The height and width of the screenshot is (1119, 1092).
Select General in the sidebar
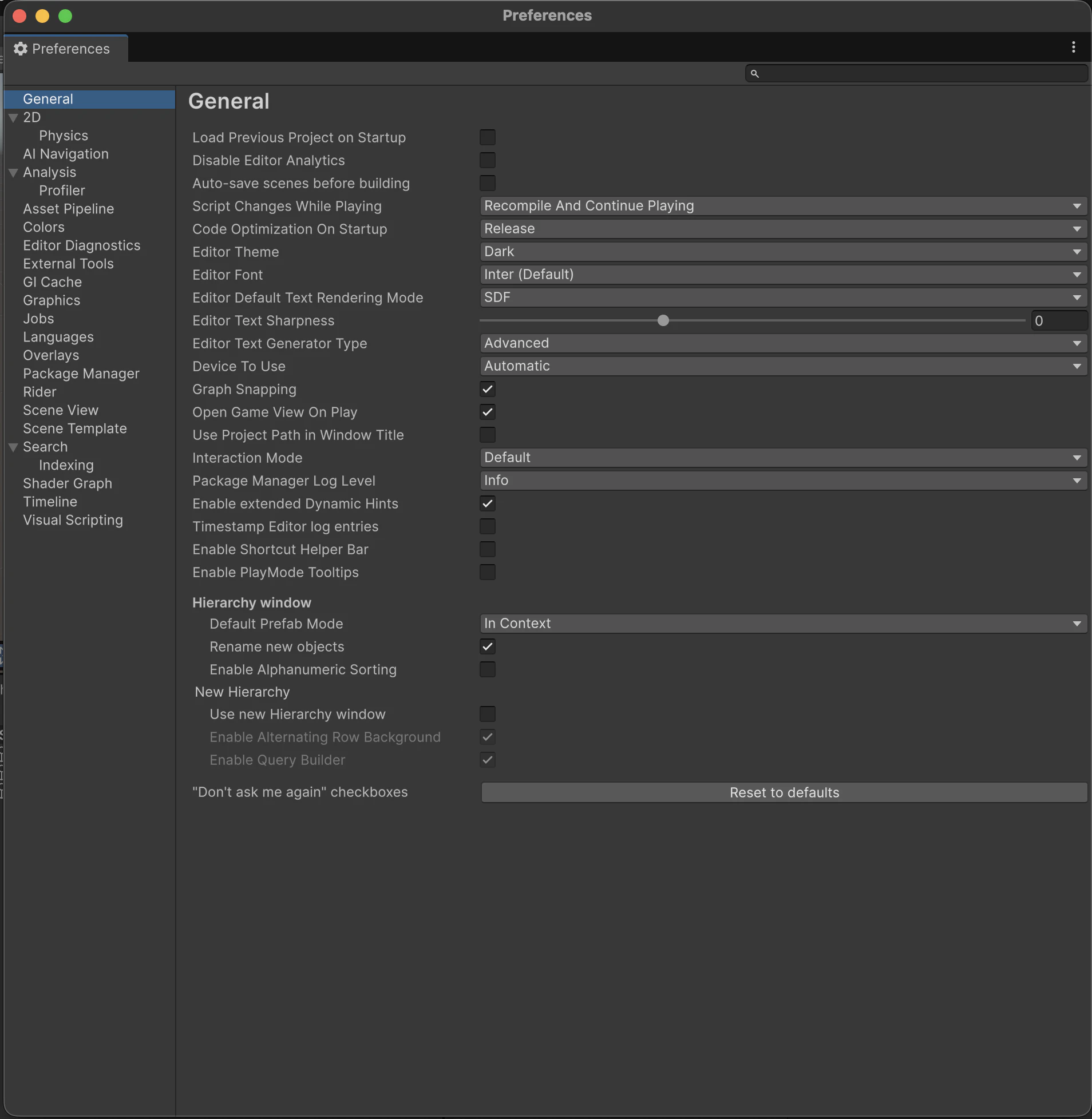[89, 99]
